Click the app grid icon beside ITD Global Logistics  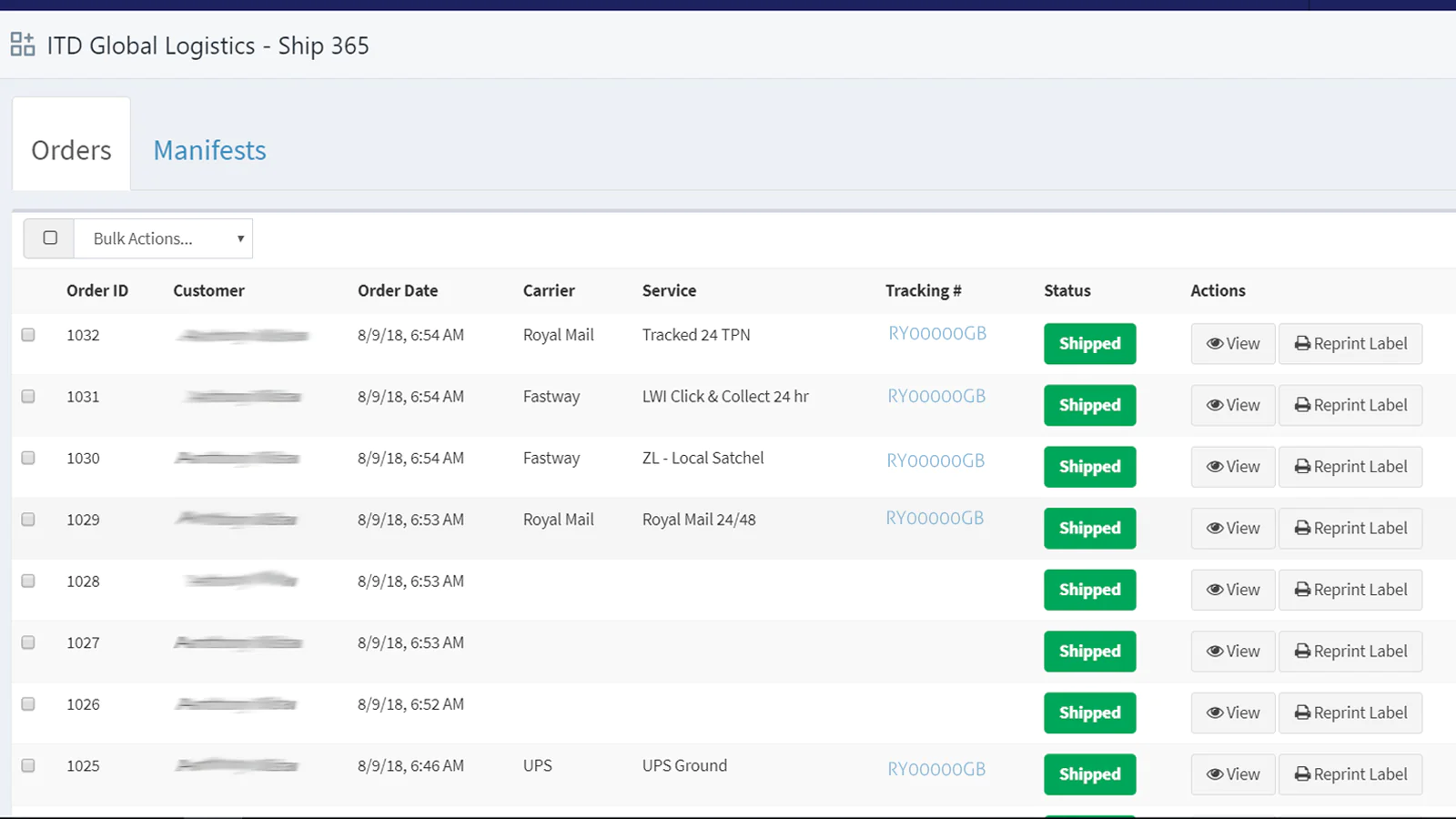point(23,45)
